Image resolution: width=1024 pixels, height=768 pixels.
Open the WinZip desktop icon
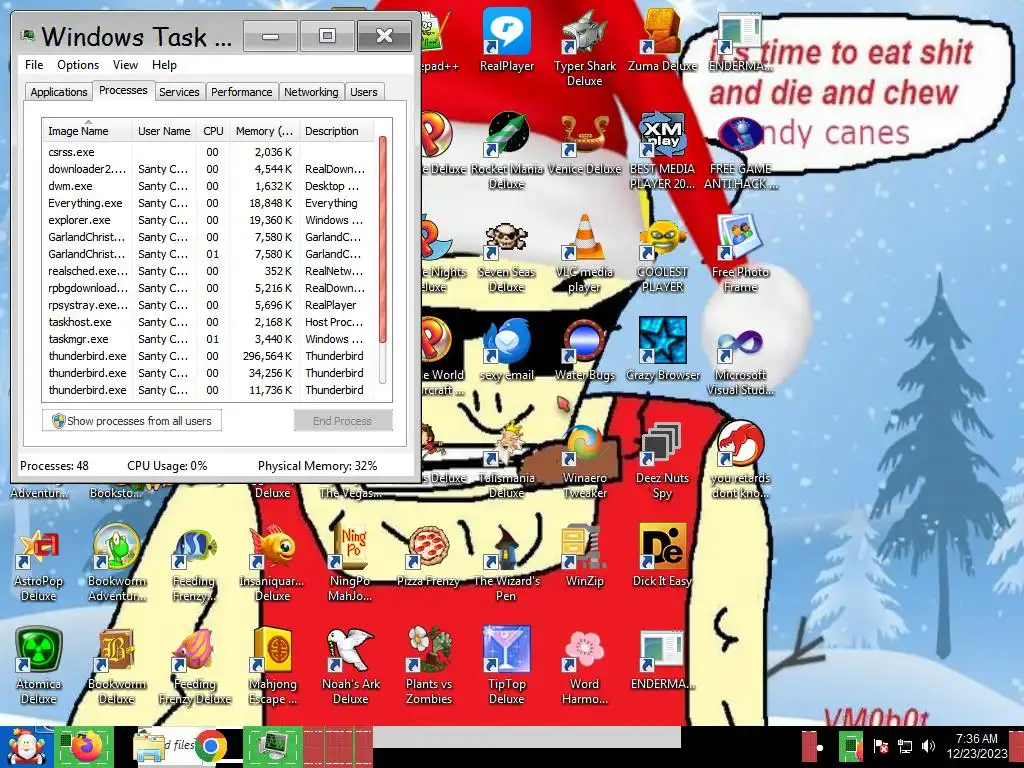(584, 556)
